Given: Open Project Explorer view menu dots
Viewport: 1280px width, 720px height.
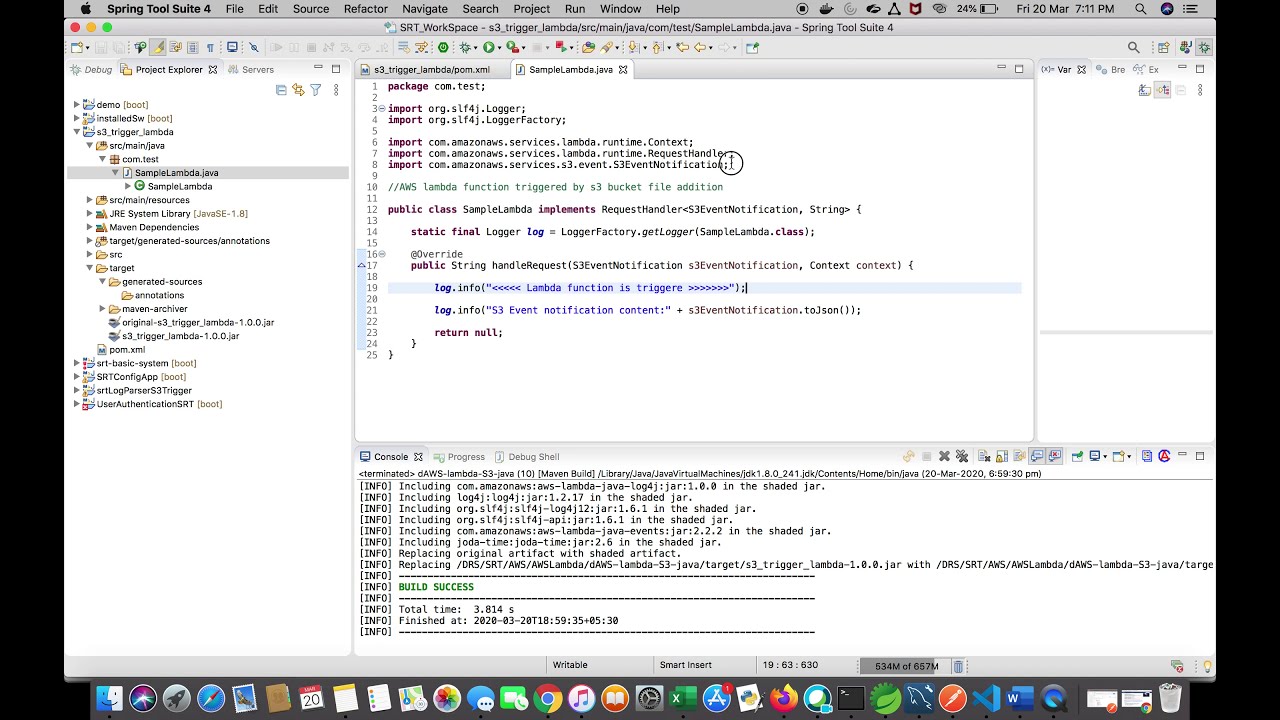Looking at the screenshot, I should [336, 90].
